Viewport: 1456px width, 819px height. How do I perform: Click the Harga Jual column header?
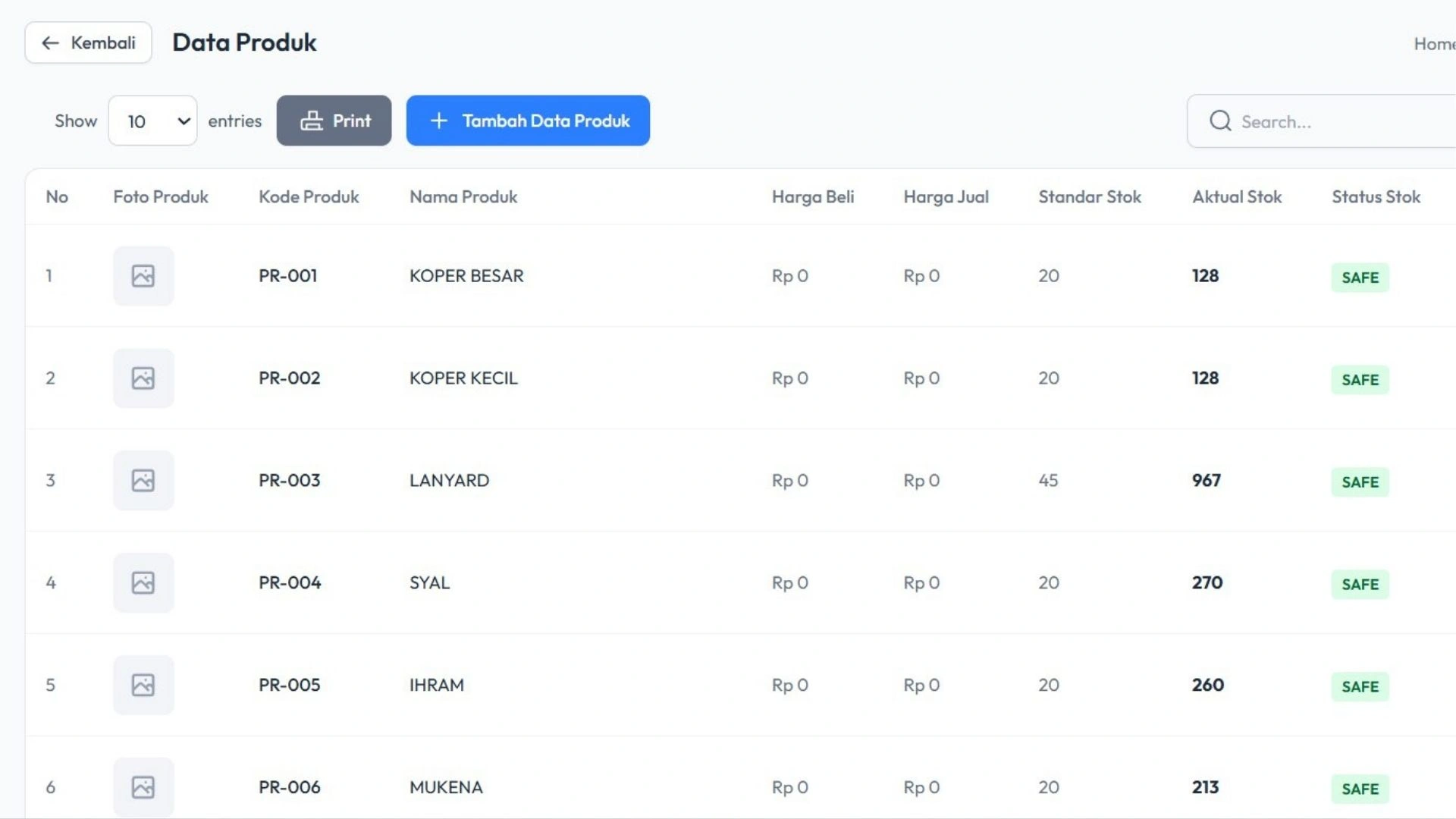pos(946,197)
